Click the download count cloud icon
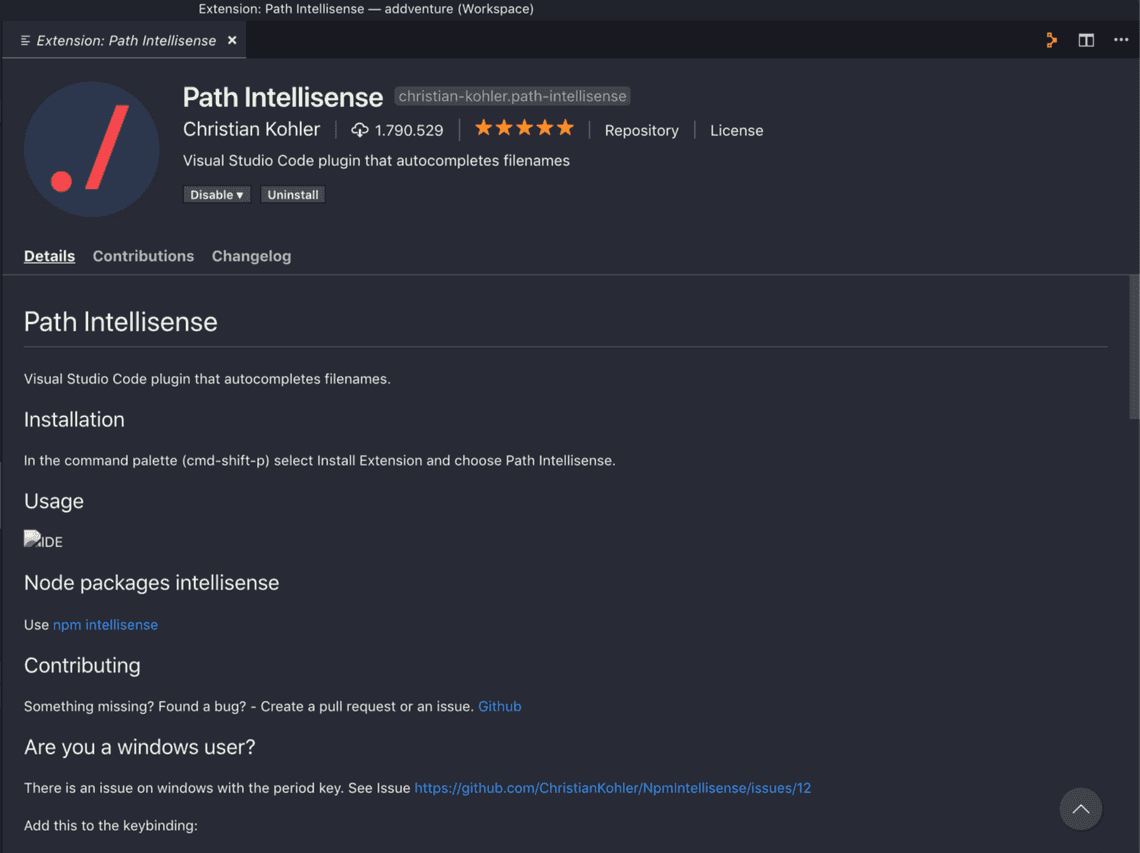Screen dimensions: 1140x853 pyautogui.click(x=360, y=129)
